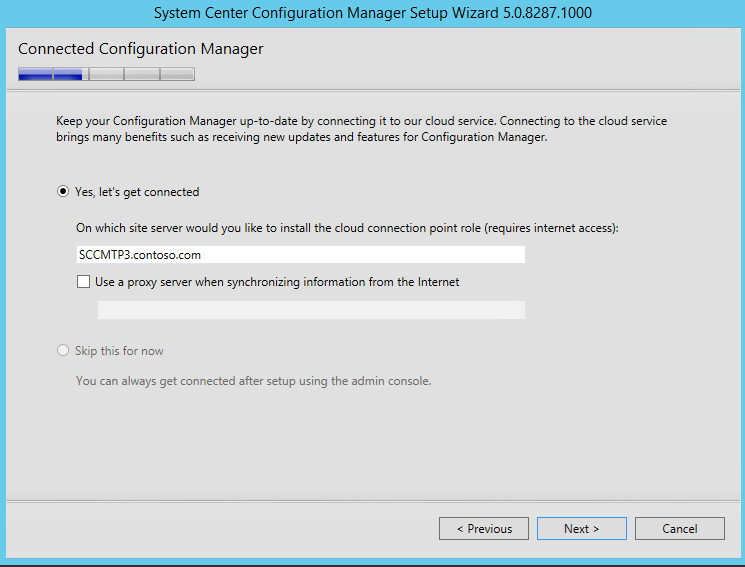The width and height of the screenshot is (745, 567).
Task: Go back using the Previous button
Action: coord(484,529)
